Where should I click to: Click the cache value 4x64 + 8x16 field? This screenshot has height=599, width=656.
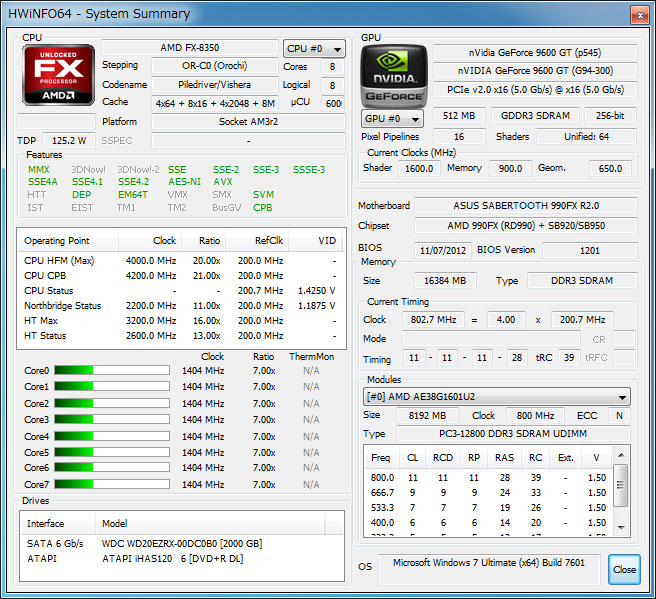click(x=215, y=103)
